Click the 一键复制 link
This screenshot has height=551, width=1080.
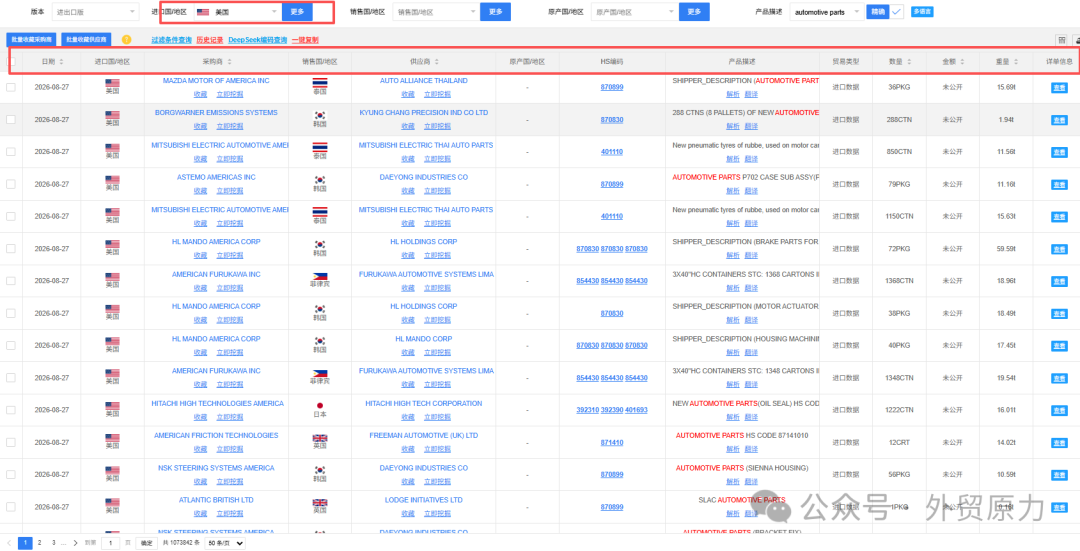305,40
